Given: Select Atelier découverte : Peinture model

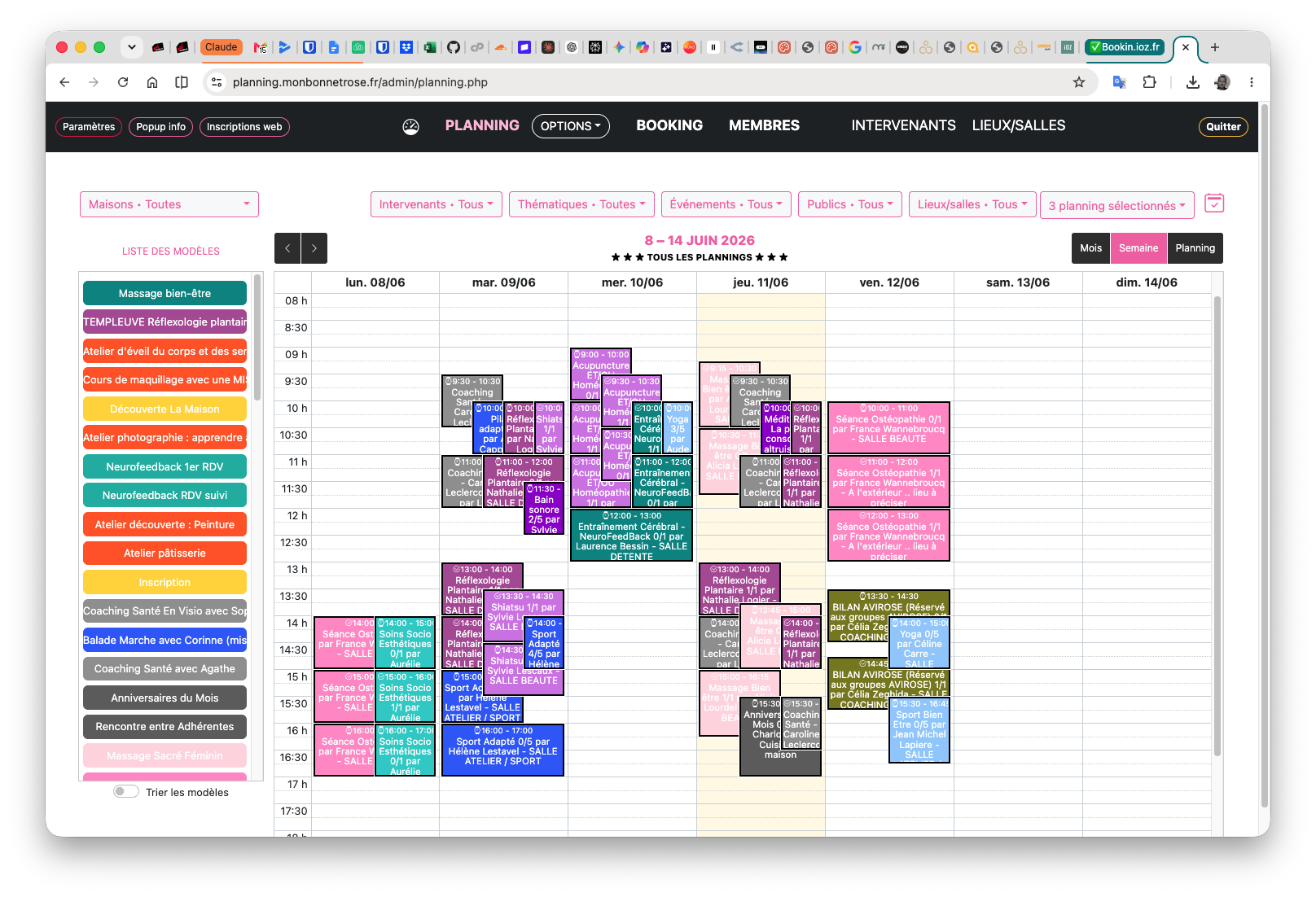Looking at the screenshot, I should [x=164, y=524].
